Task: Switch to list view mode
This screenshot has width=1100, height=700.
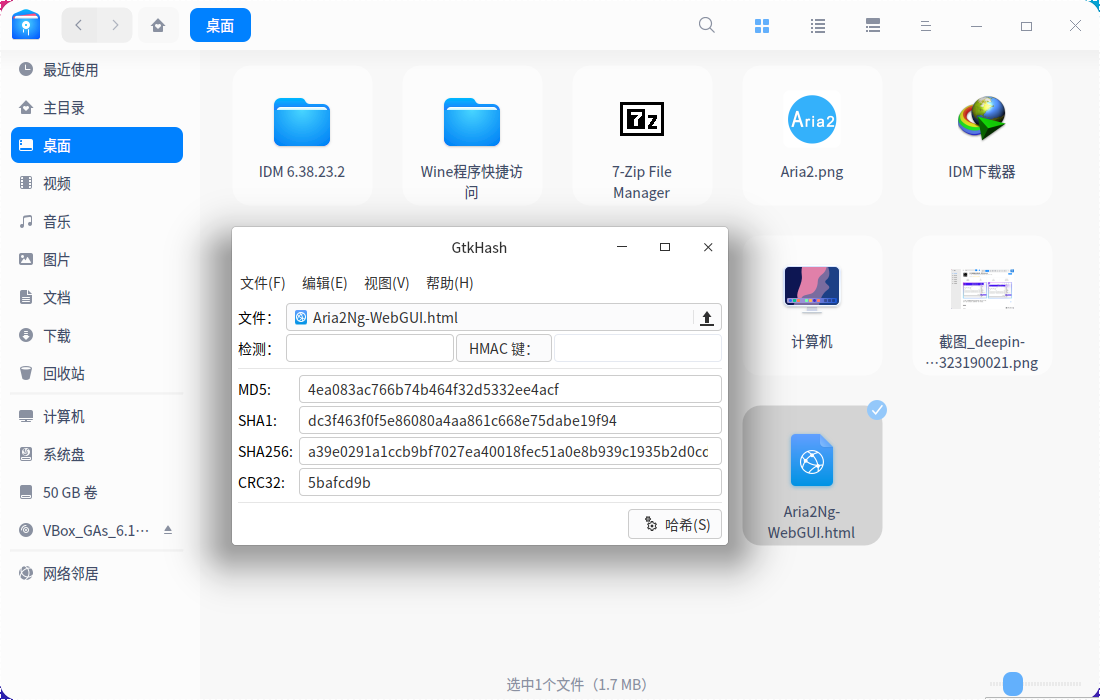Action: click(817, 25)
